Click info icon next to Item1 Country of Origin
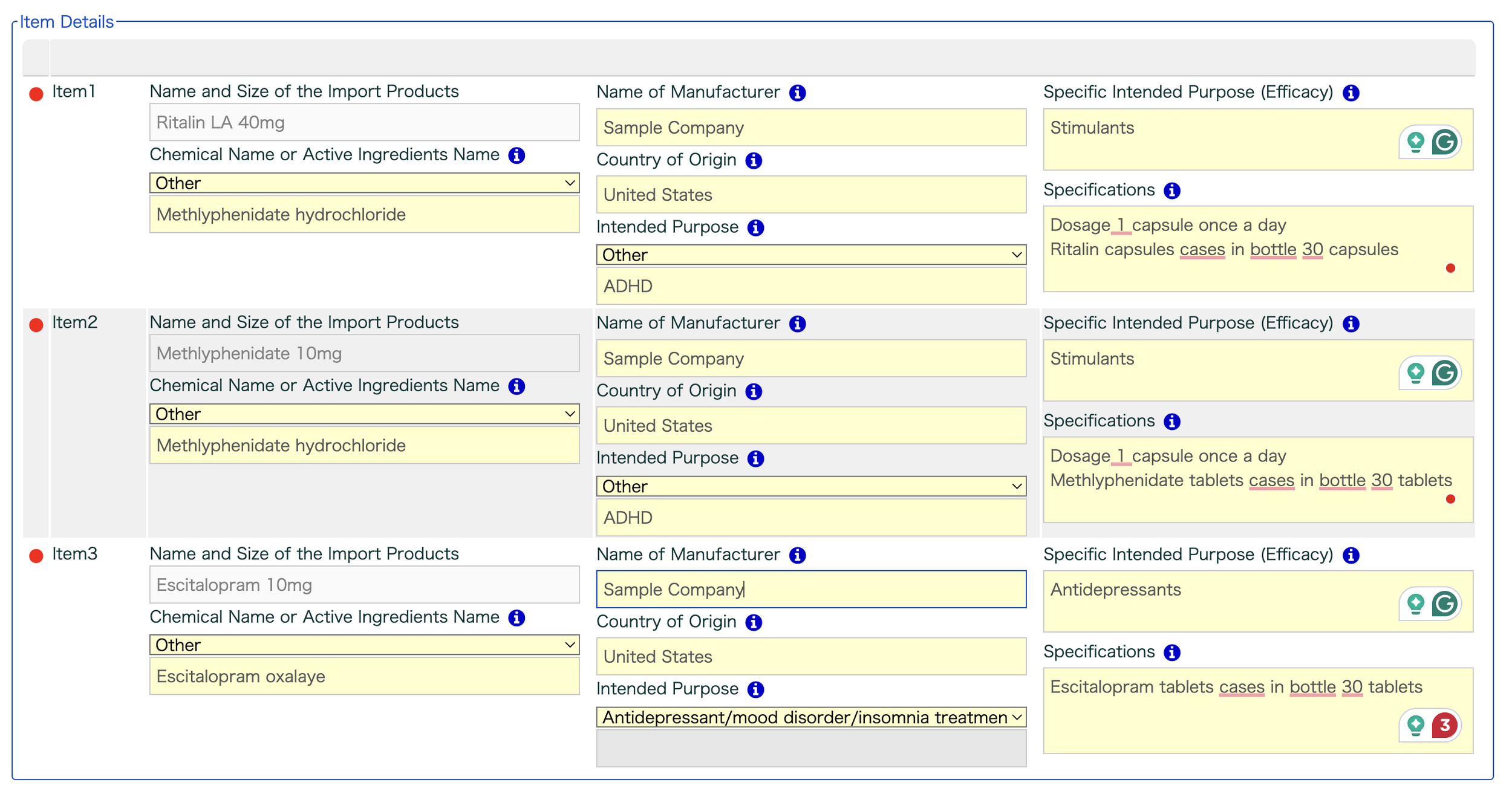The image size is (1512, 794). pyautogui.click(x=753, y=160)
